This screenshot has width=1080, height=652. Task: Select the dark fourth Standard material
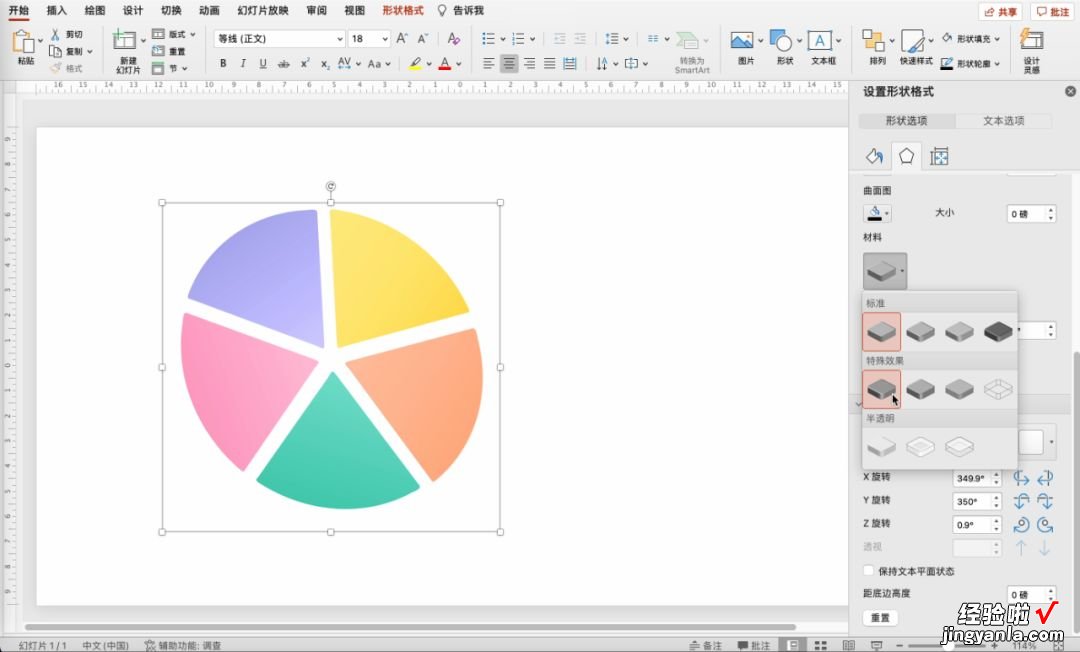[x=998, y=332]
